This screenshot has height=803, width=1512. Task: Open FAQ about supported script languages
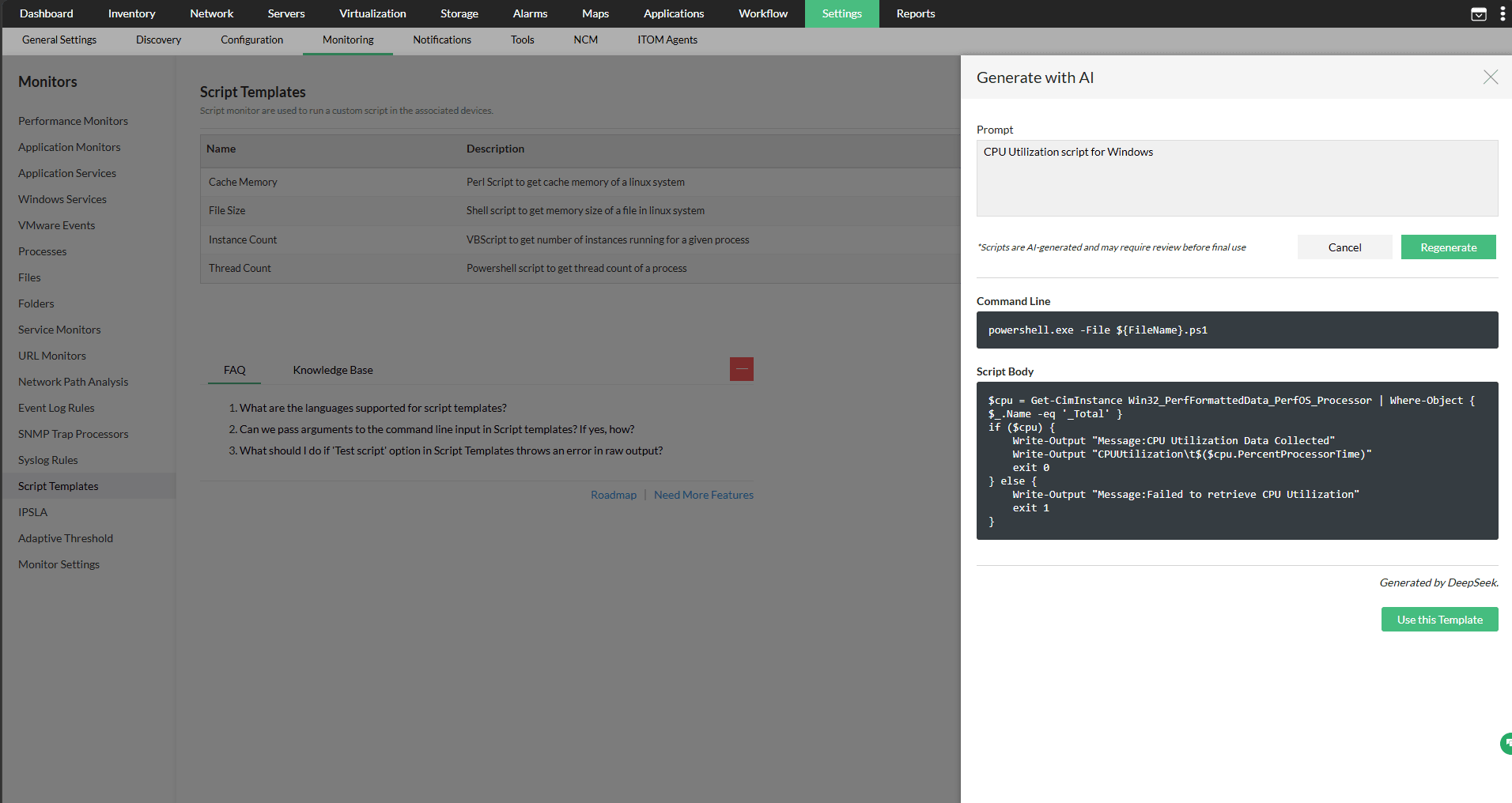pyautogui.click(x=373, y=408)
